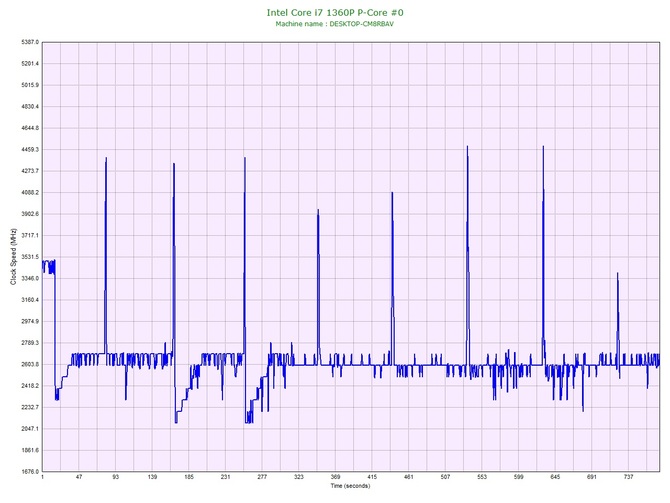Click the 369 time axis tick label
This screenshot has height=503, width=670.
(x=336, y=477)
